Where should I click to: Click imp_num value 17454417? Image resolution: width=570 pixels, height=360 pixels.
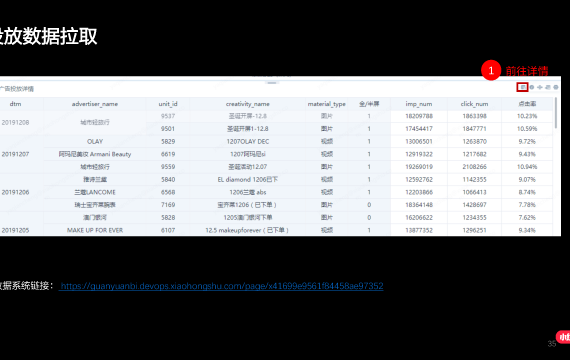(419, 129)
